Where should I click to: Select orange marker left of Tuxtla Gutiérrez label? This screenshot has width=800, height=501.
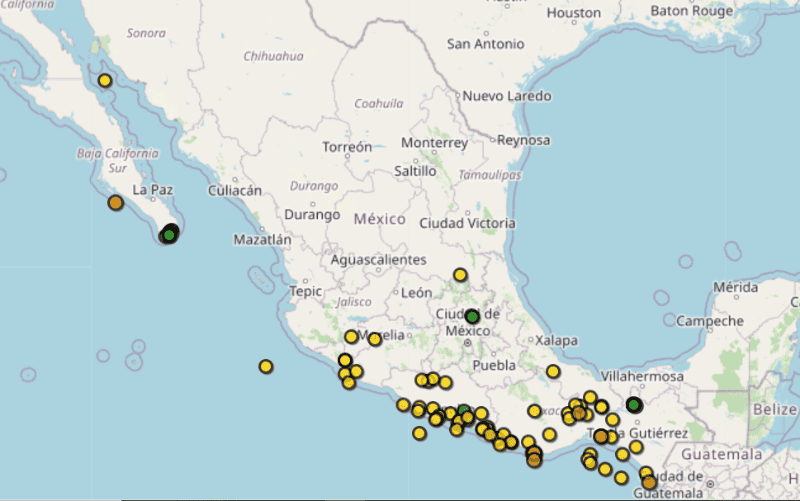pos(601,436)
